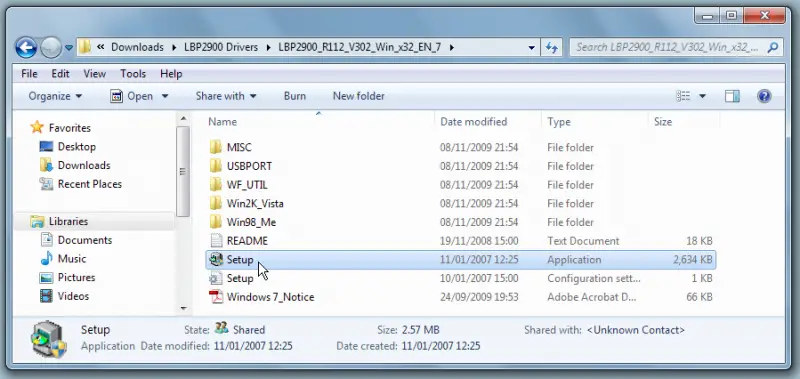800x379 pixels.
Task: Open the File menu
Action: coord(29,74)
